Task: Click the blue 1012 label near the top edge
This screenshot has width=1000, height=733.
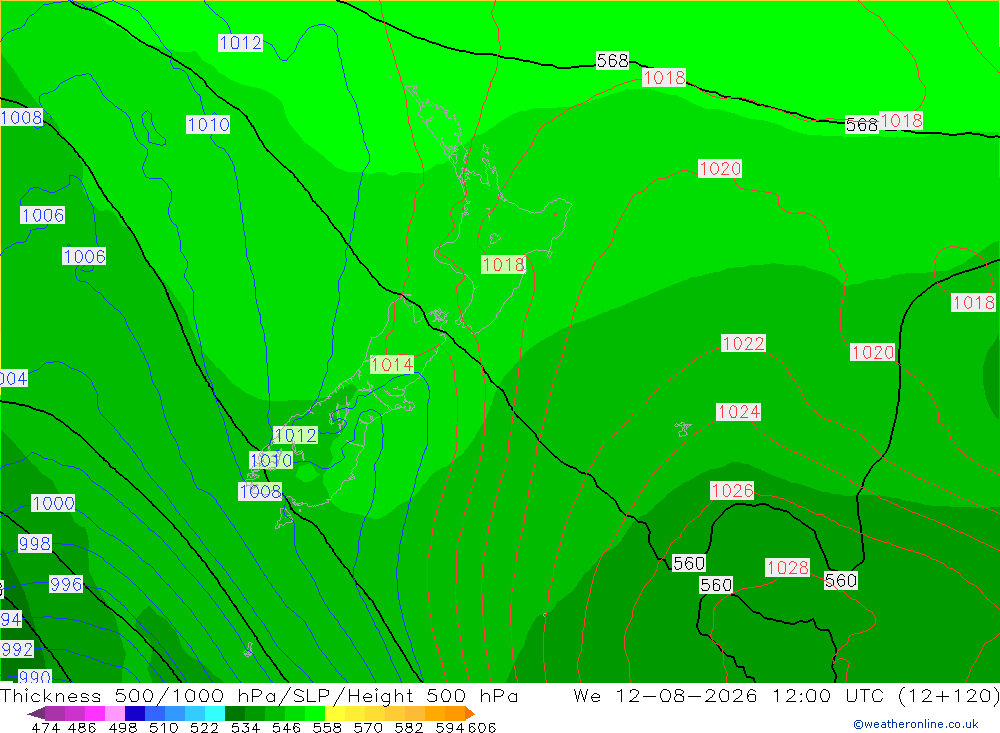Action: [240, 43]
